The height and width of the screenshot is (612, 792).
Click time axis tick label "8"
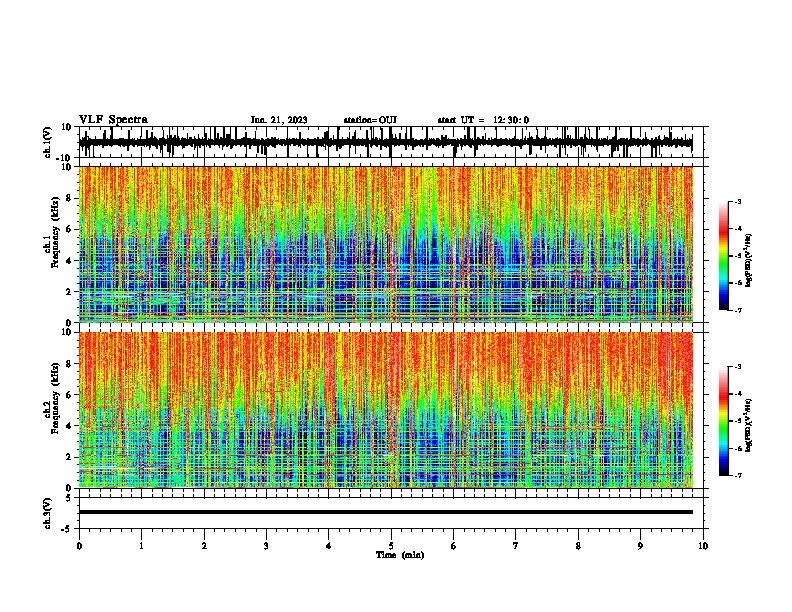pos(578,546)
